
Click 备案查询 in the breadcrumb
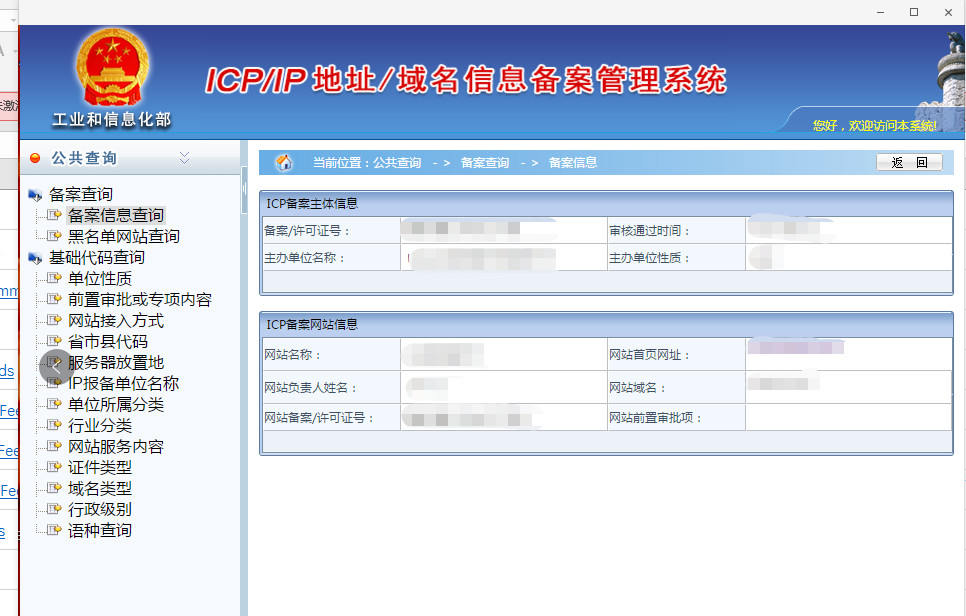485,163
